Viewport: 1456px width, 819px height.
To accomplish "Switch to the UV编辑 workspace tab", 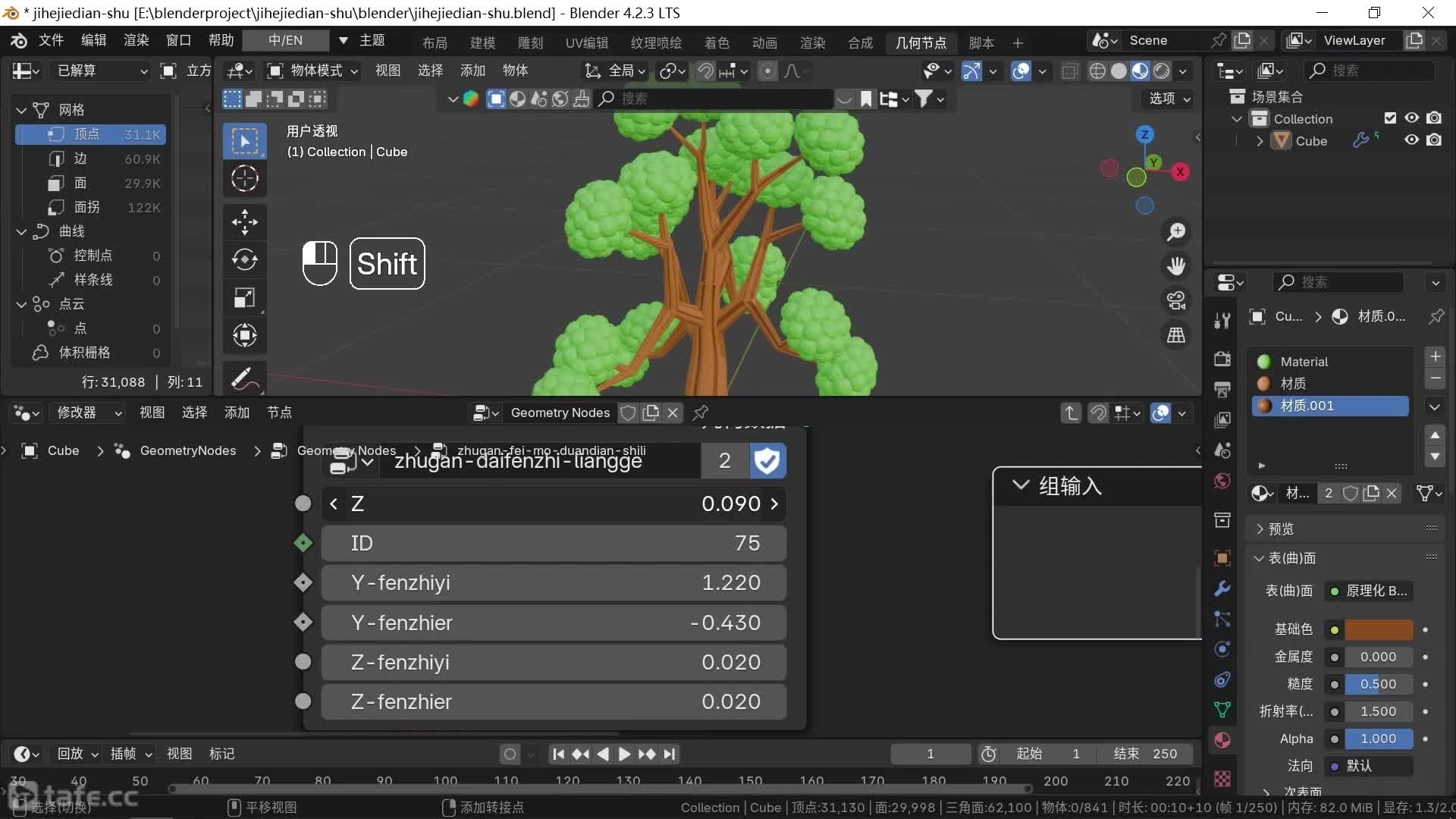I will pos(586,42).
